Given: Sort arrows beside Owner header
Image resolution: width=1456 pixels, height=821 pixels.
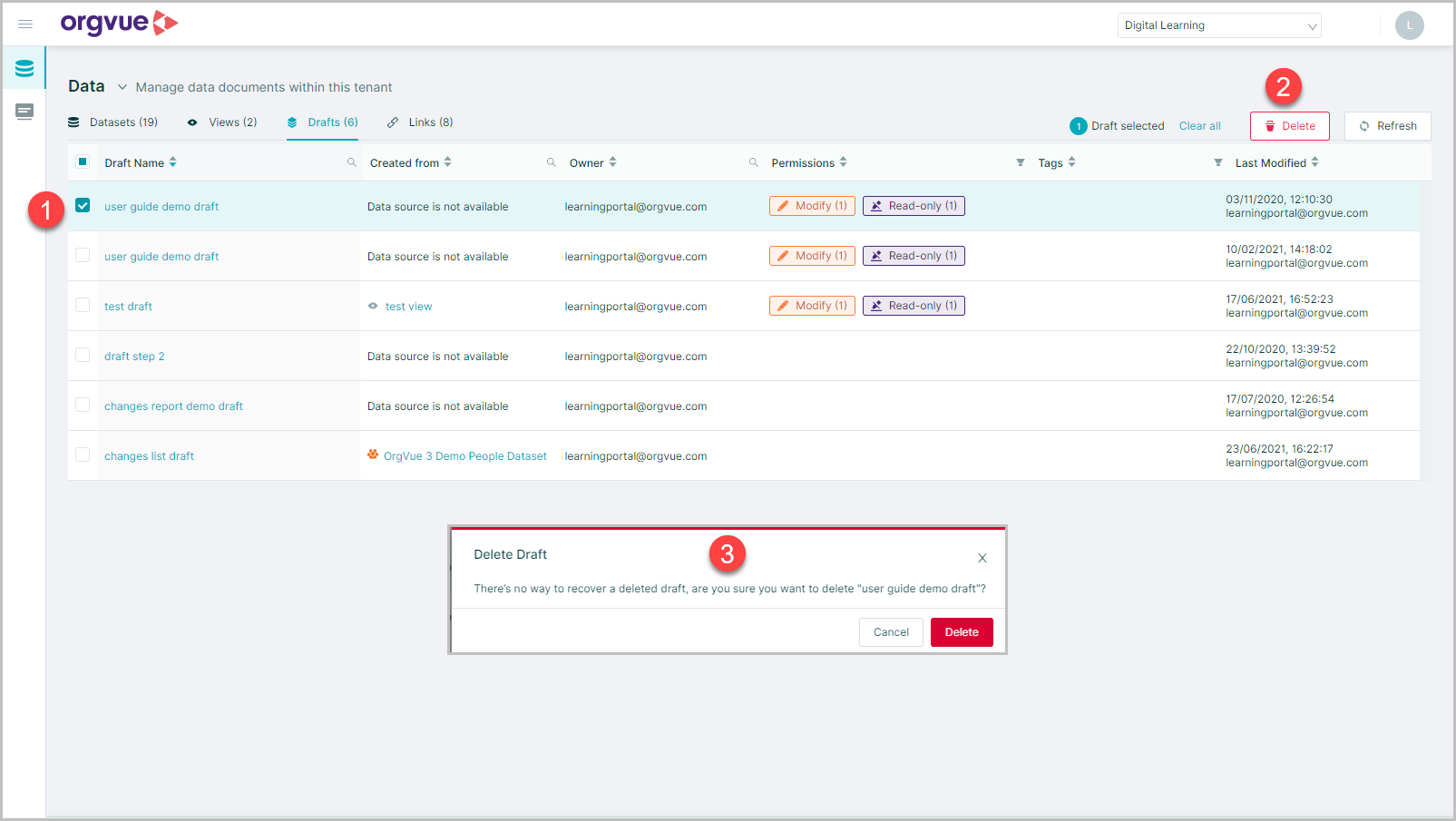Looking at the screenshot, I should 613,162.
